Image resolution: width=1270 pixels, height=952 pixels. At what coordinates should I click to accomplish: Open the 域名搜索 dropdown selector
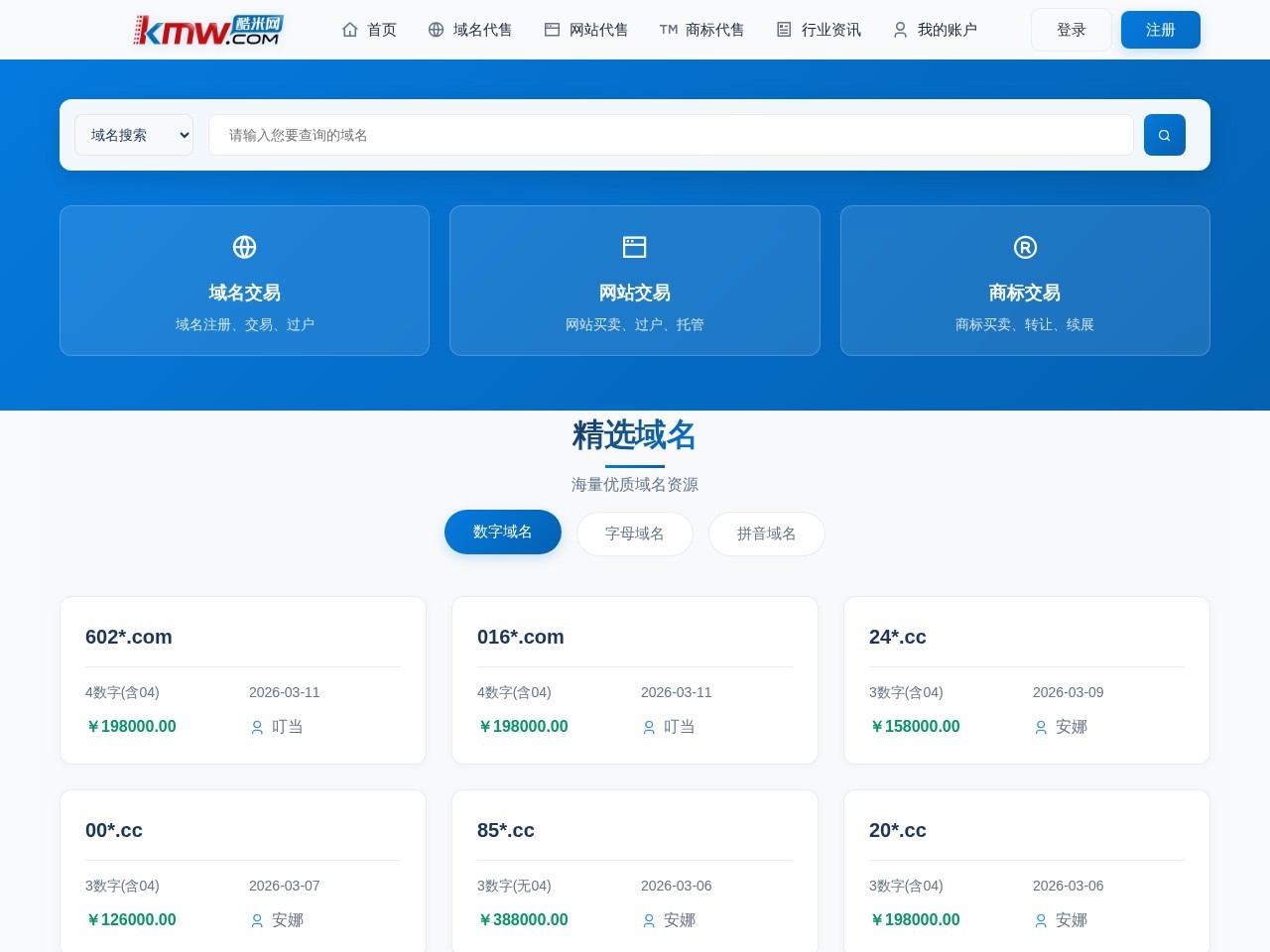133,135
